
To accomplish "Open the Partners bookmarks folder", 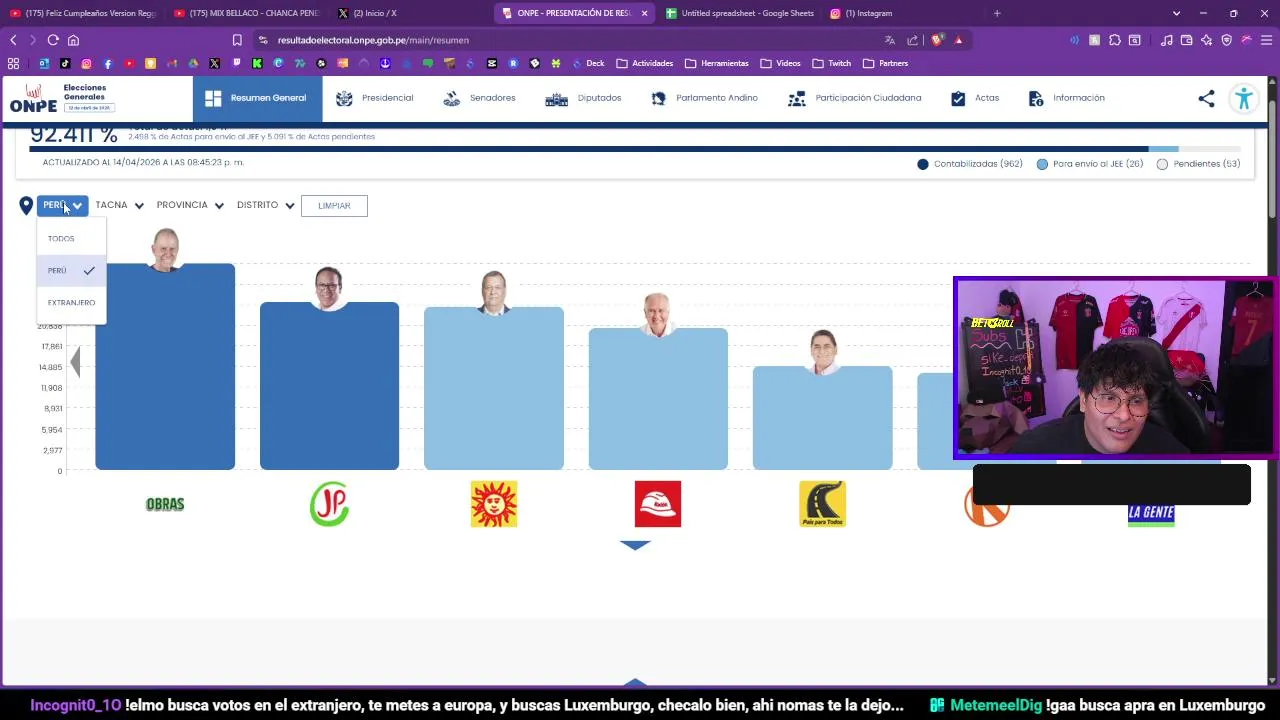I will click(885, 63).
